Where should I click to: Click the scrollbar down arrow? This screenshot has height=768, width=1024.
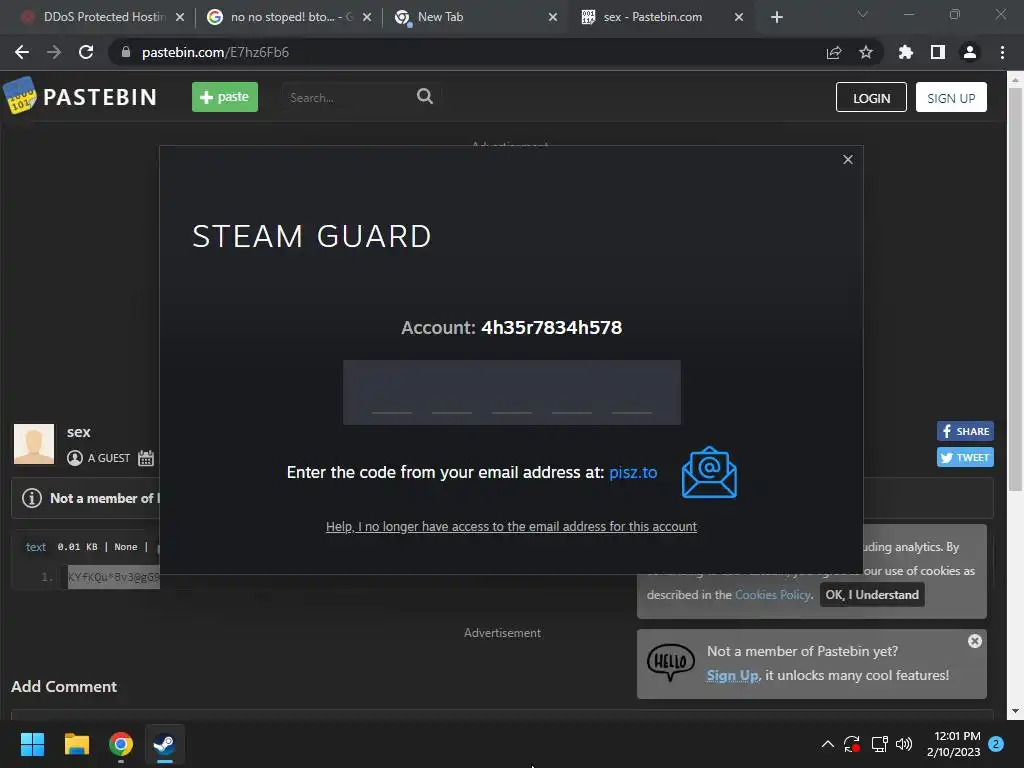[x=1015, y=711]
